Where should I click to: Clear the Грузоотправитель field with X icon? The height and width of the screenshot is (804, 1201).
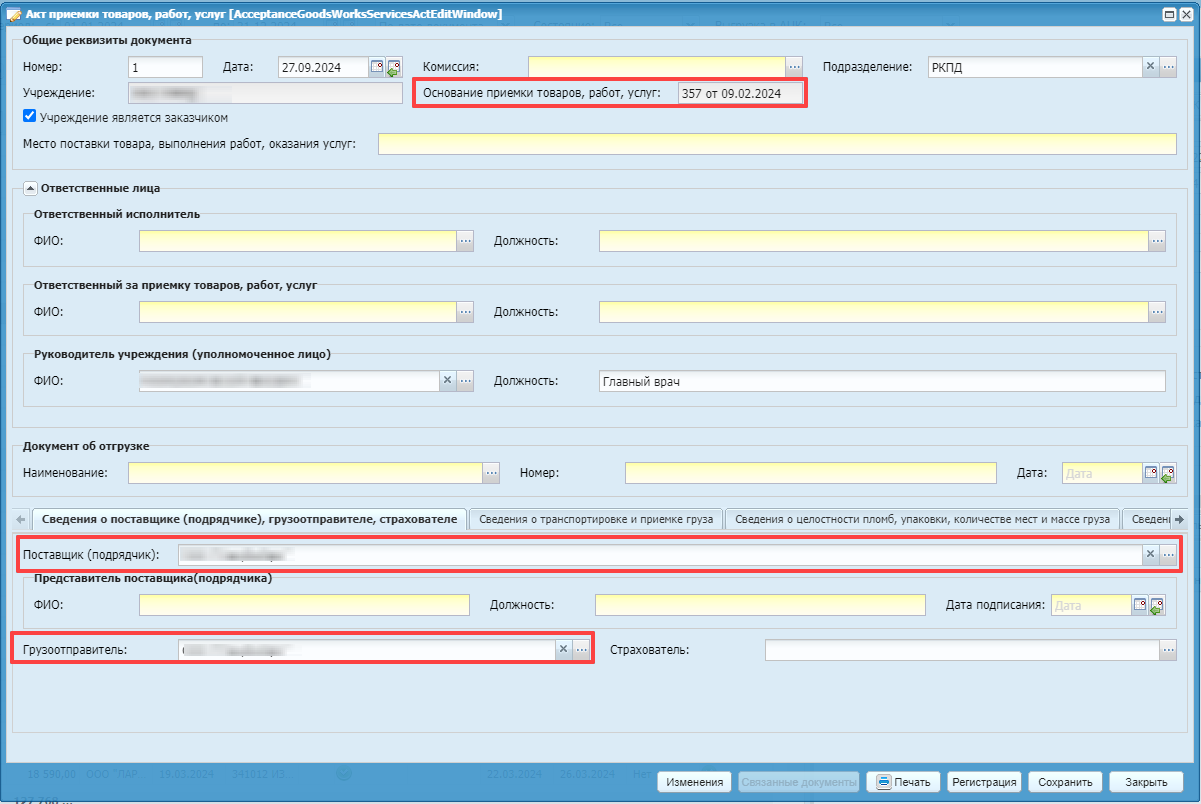pos(563,650)
